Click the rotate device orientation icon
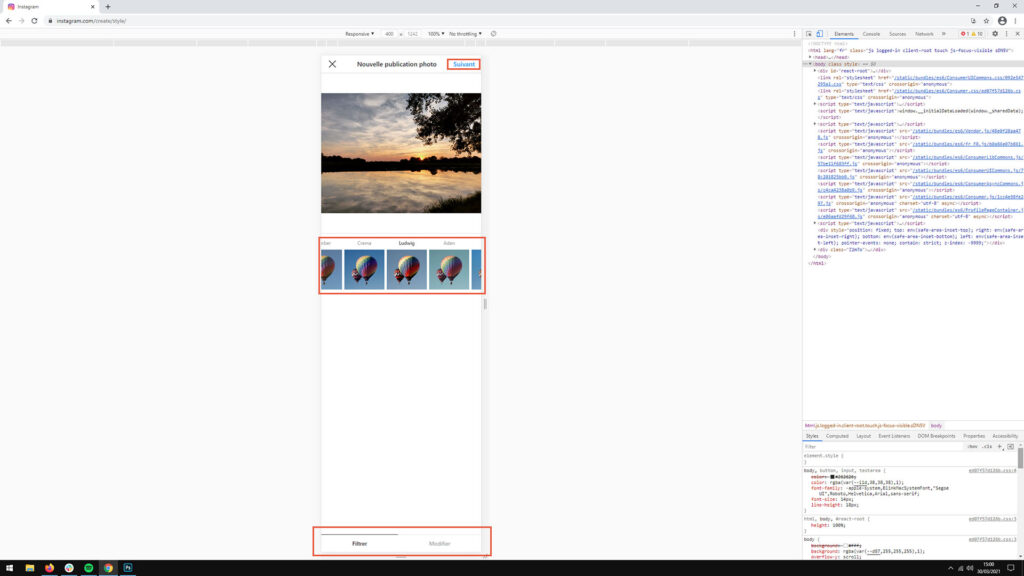Screen dimensions: 1024x576 click(494, 34)
